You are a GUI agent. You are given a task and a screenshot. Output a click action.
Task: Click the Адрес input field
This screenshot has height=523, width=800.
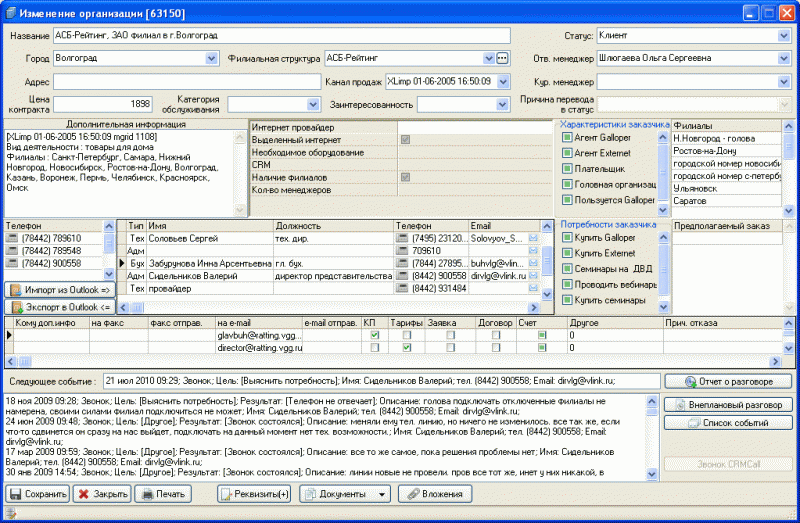tap(187, 82)
